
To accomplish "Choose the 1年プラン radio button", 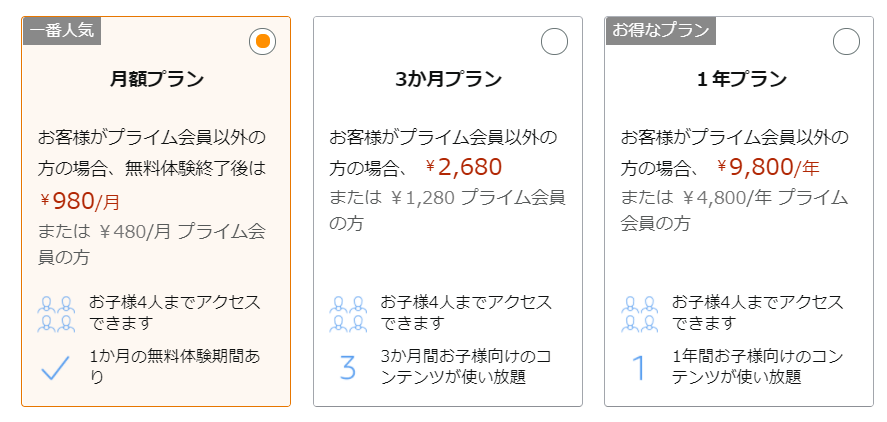I will tap(846, 41).
